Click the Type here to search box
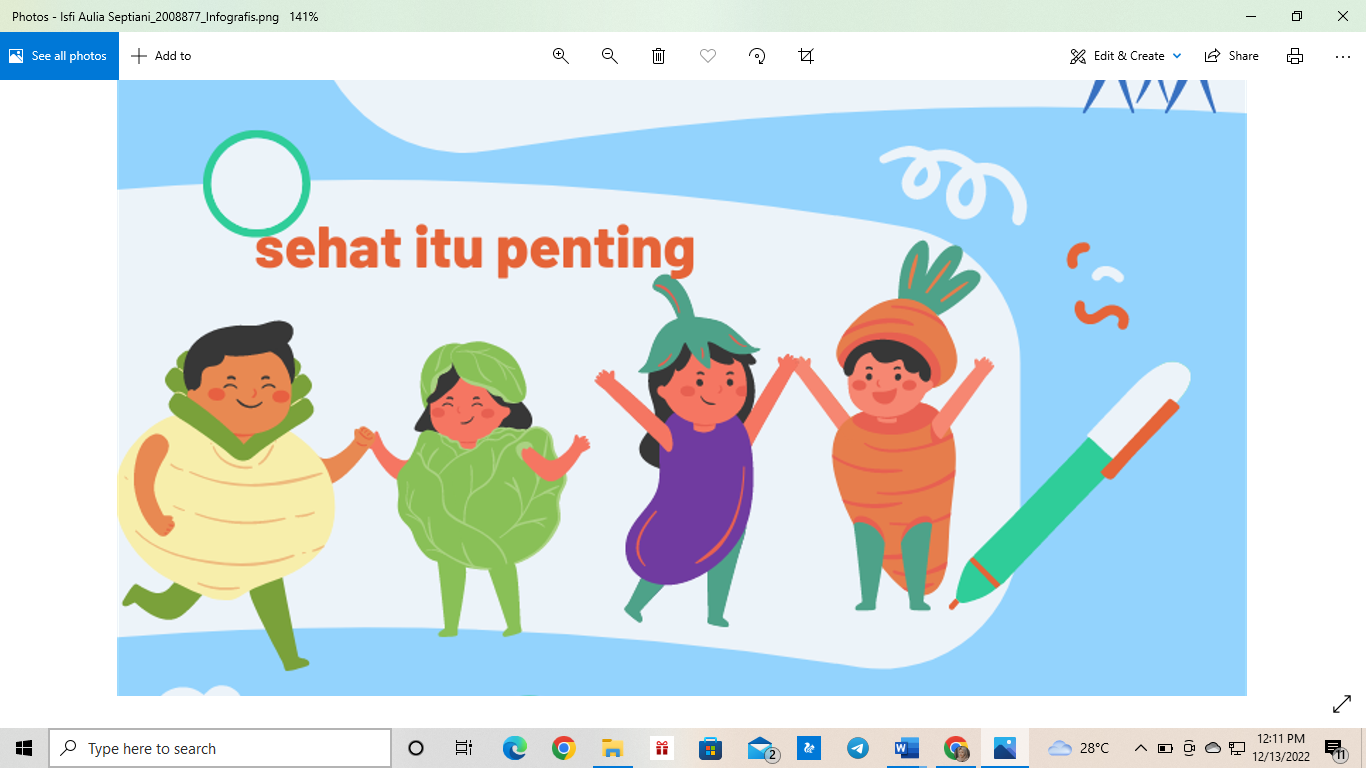This screenshot has height=768, width=1366. click(220, 748)
